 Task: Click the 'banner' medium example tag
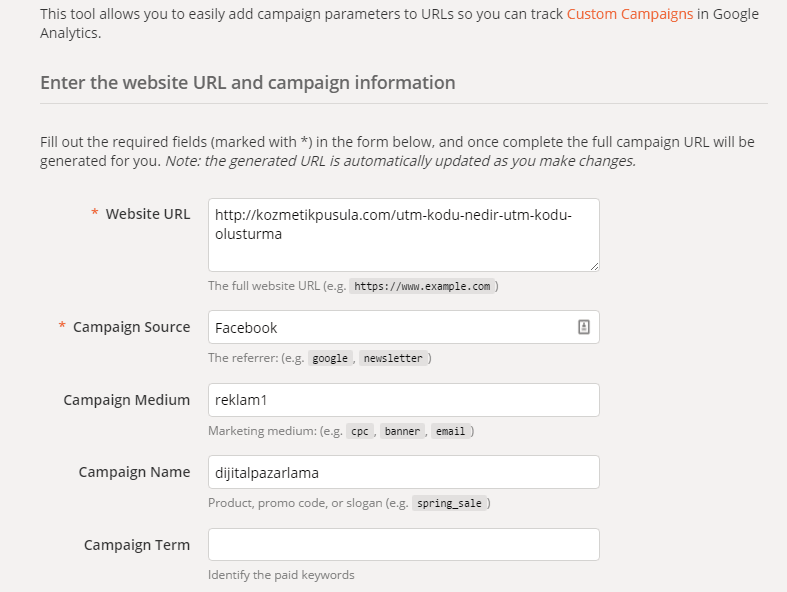(x=400, y=431)
